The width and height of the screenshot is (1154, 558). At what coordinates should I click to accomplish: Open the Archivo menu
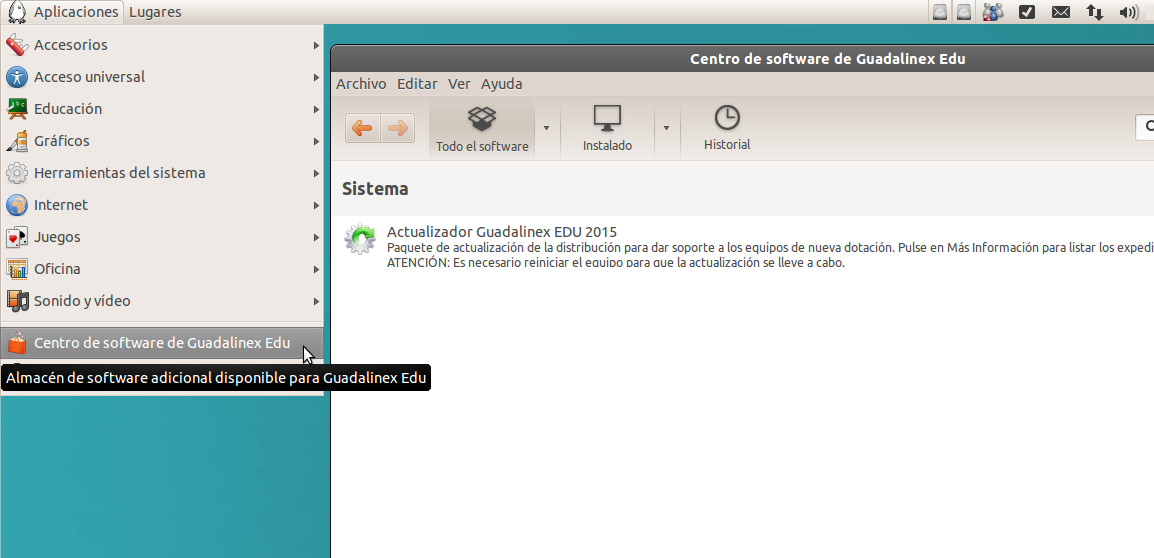361,84
